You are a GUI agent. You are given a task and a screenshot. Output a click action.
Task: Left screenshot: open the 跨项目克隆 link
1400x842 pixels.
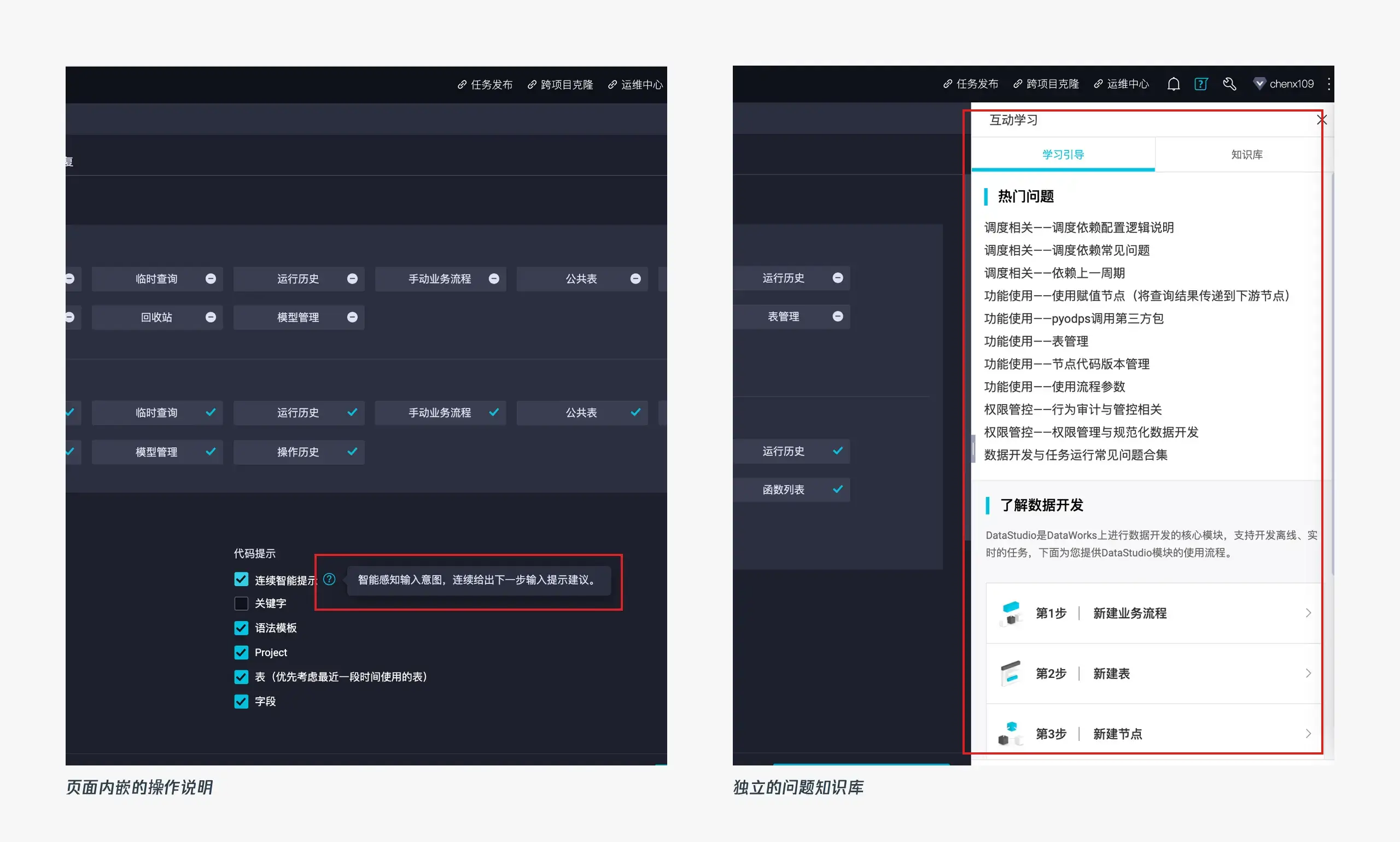pyautogui.click(x=560, y=85)
